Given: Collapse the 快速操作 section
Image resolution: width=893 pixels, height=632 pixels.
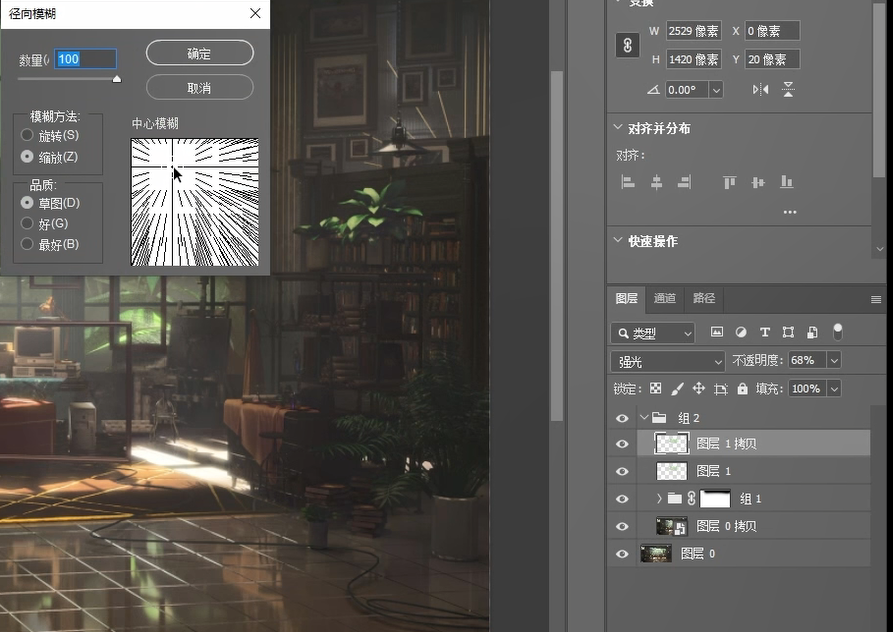Looking at the screenshot, I should tap(618, 240).
